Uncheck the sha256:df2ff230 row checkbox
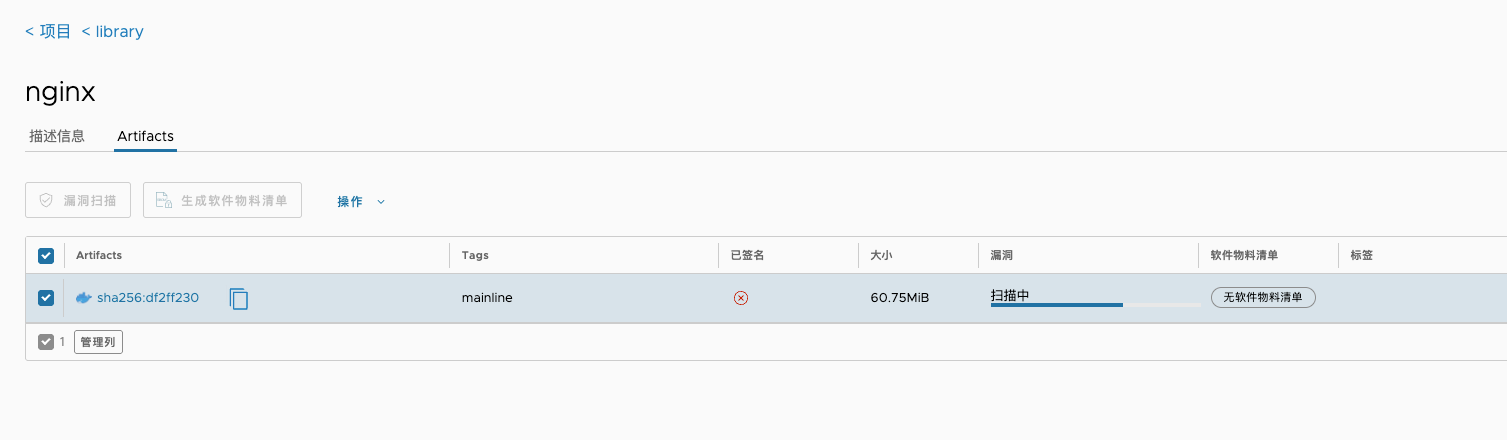 pyautogui.click(x=46, y=298)
